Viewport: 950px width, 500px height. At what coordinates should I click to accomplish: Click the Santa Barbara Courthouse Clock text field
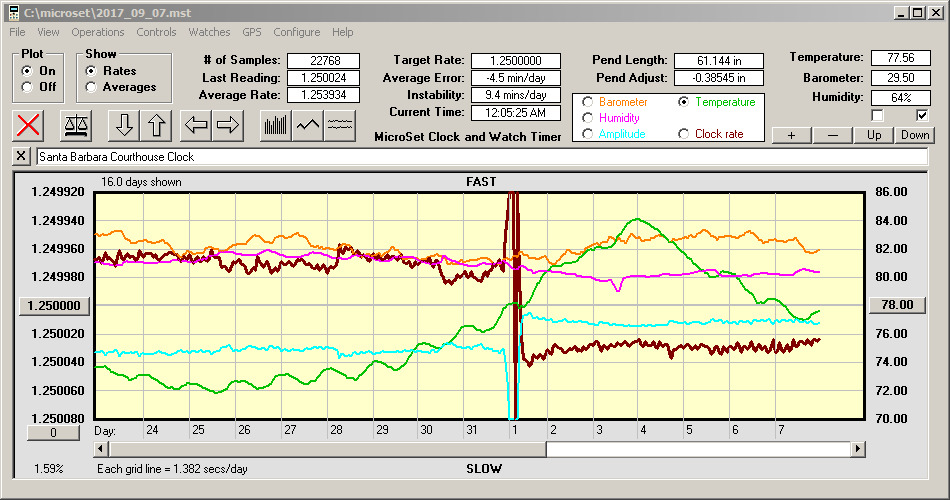[480, 157]
